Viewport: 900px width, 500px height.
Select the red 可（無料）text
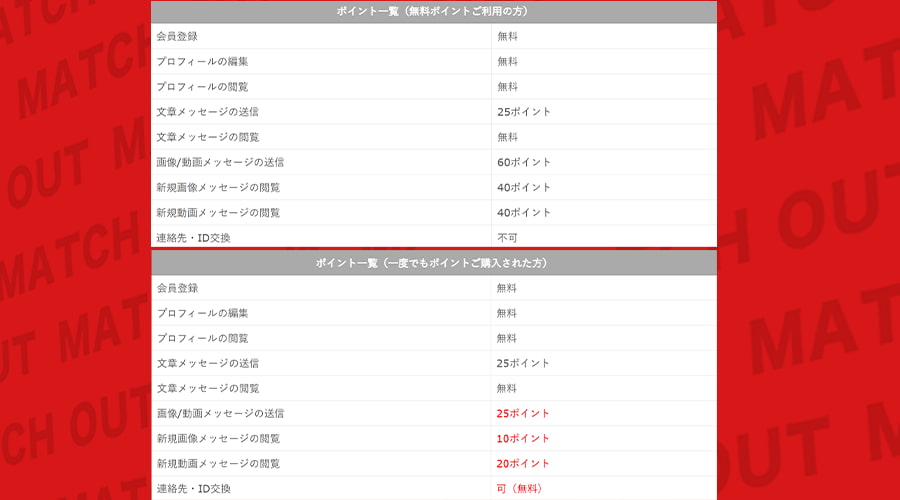point(520,489)
